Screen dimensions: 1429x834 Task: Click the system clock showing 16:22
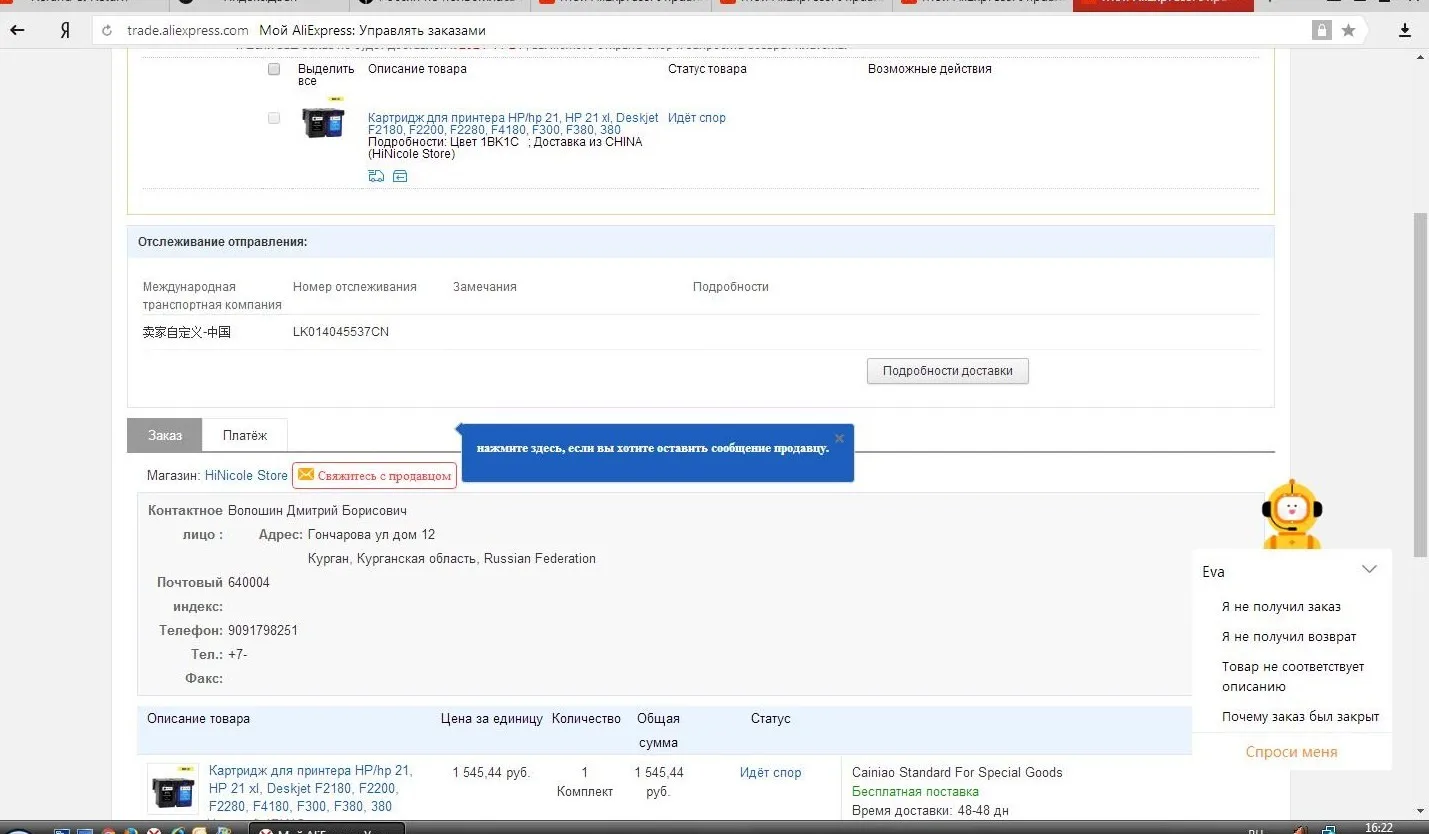coord(1379,827)
